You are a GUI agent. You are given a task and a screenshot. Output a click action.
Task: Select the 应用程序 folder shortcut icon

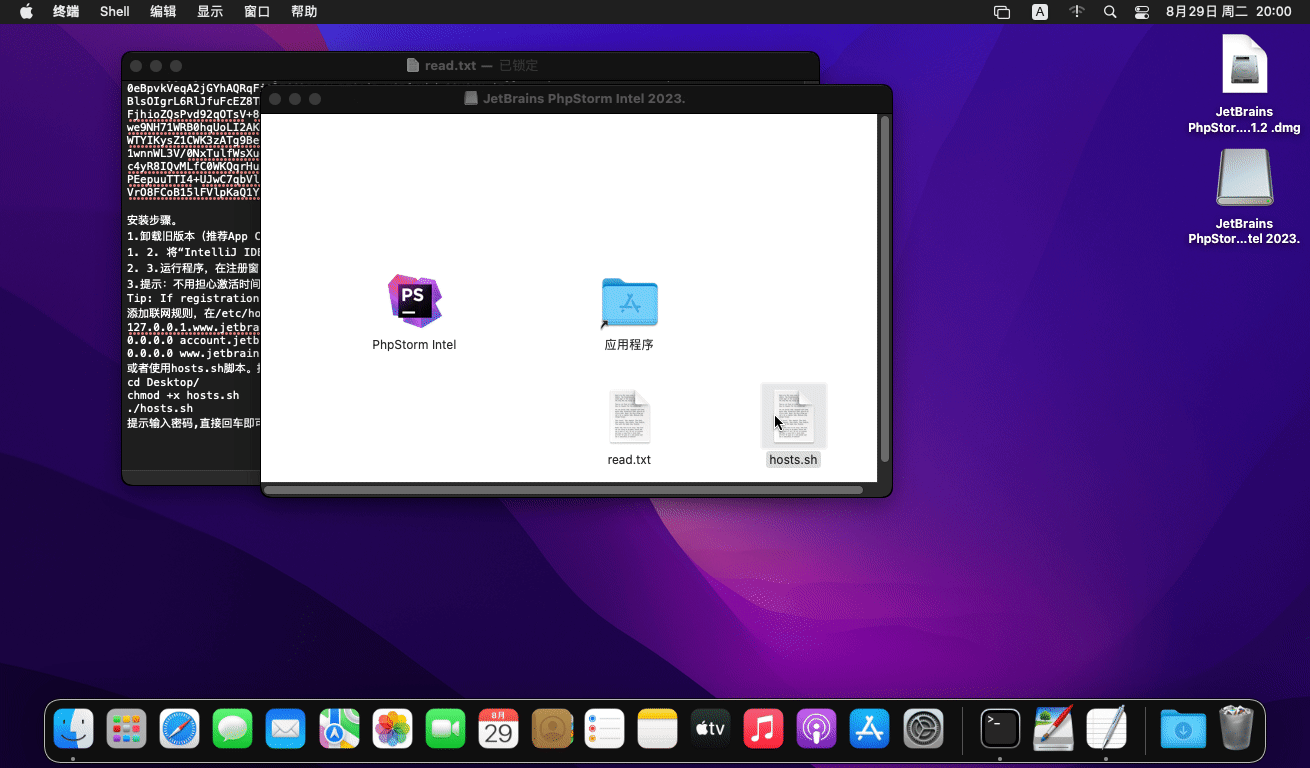click(629, 302)
